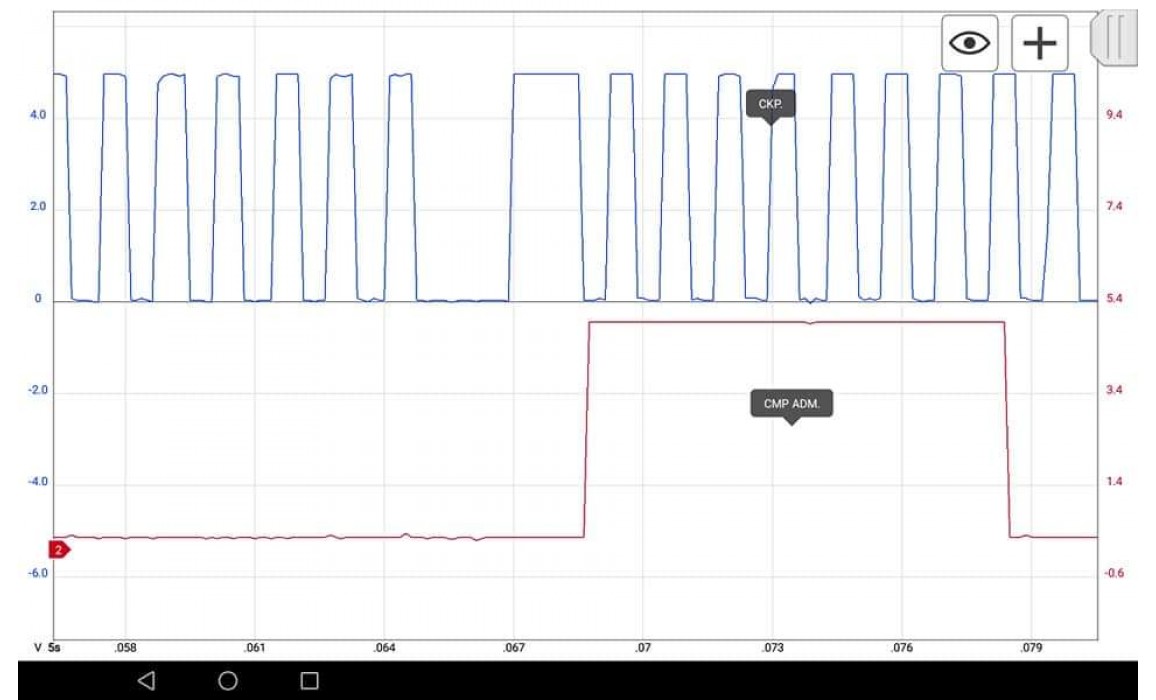The height and width of the screenshot is (700, 1156).
Task: Tap the red channel 2 ground marker
Action: coord(60,549)
